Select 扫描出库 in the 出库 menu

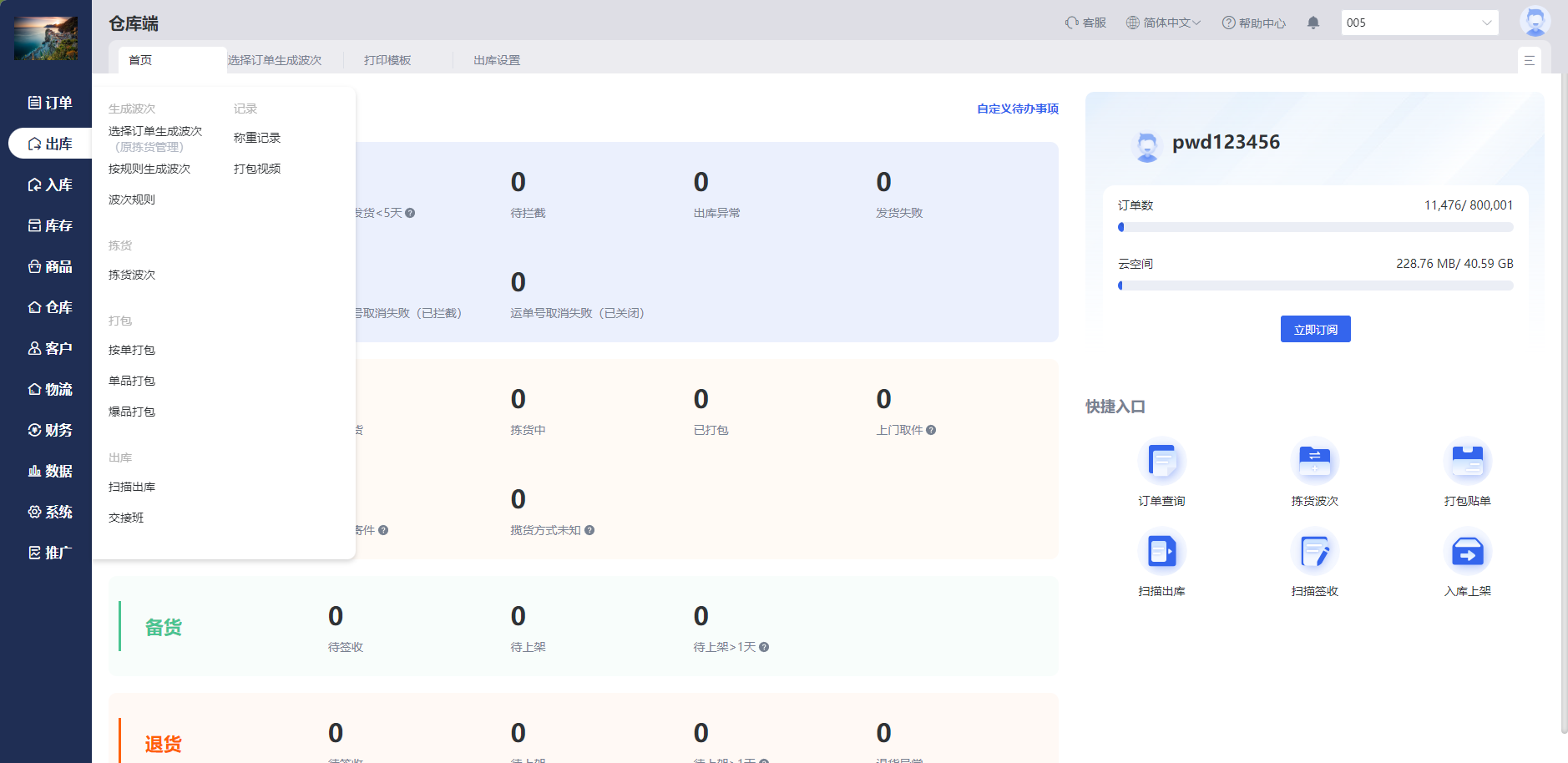[x=132, y=487]
